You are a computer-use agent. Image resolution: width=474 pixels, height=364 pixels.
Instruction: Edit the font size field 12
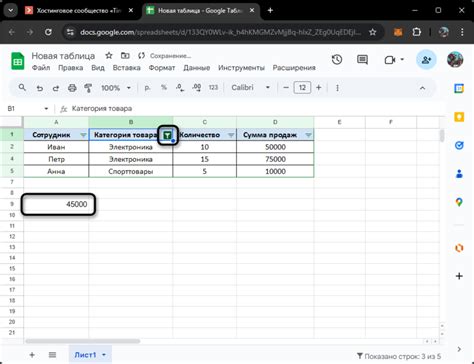302,88
